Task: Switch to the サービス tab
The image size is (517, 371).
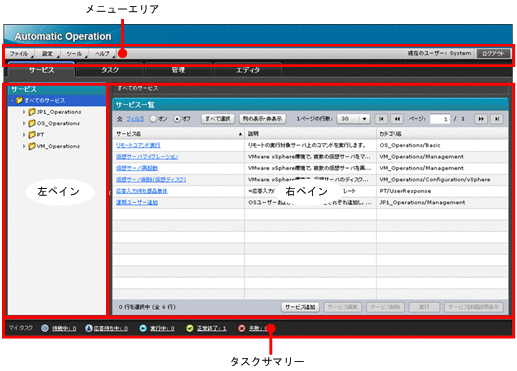Action: tap(41, 70)
